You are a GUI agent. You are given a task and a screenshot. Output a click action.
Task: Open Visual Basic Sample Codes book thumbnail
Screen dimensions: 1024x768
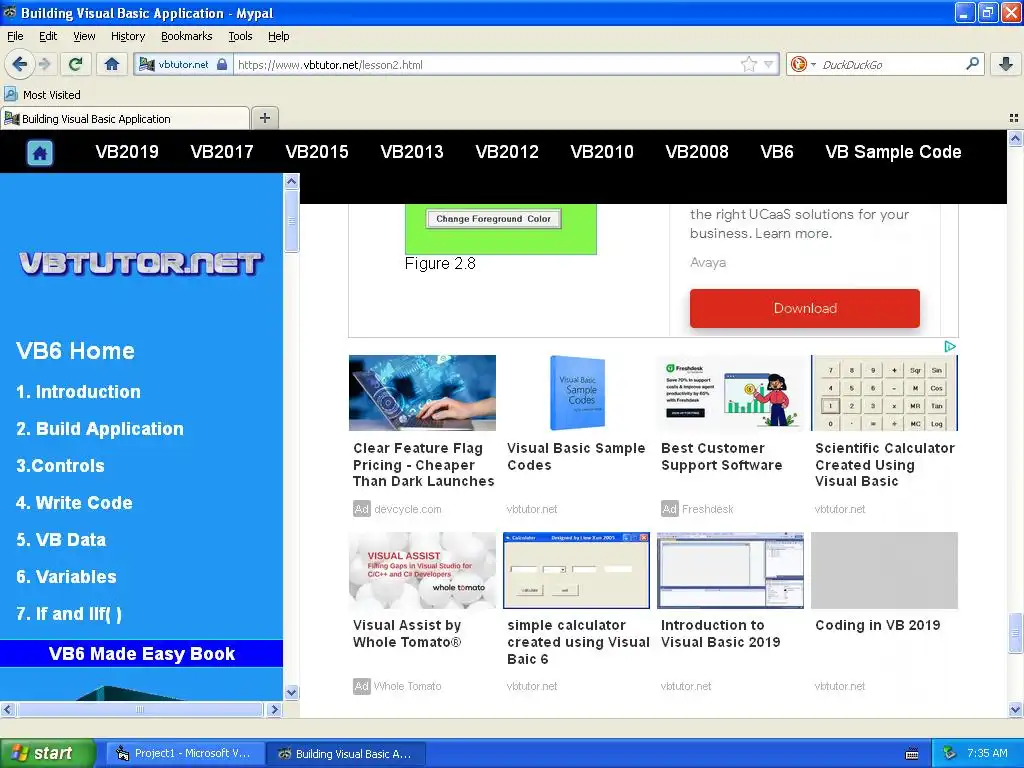click(577, 392)
